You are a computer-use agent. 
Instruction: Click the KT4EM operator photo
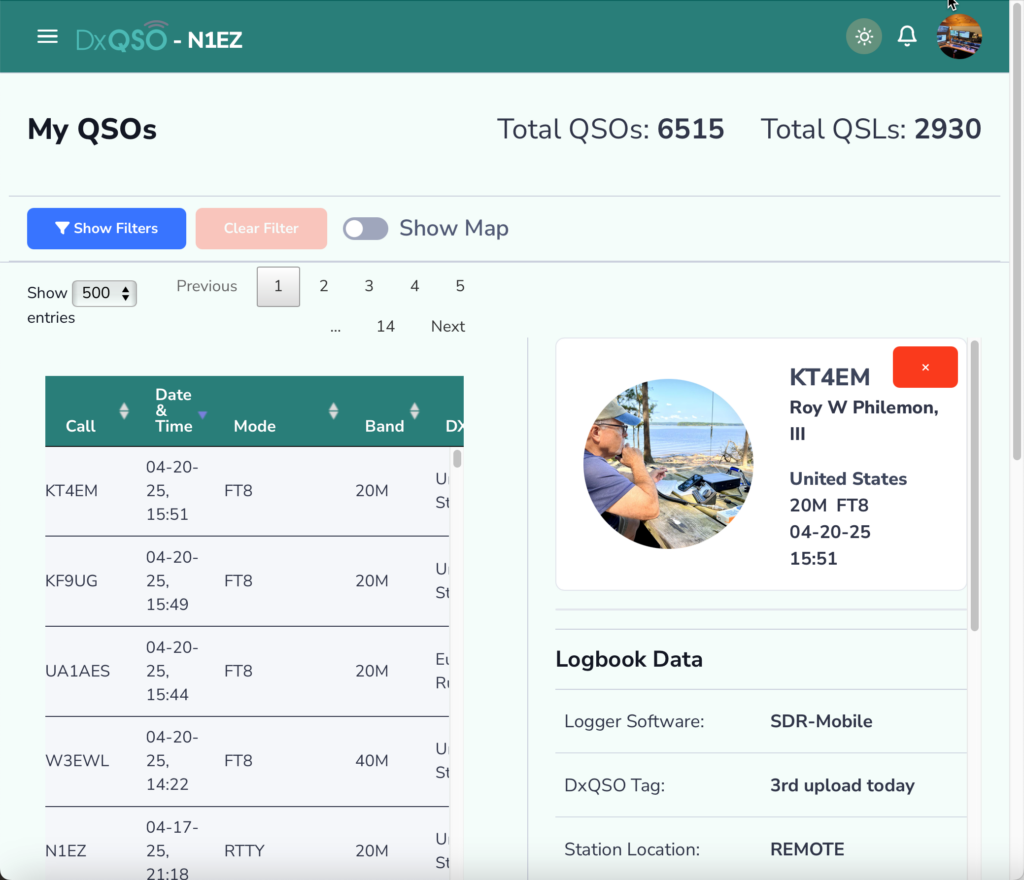(668, 464)
